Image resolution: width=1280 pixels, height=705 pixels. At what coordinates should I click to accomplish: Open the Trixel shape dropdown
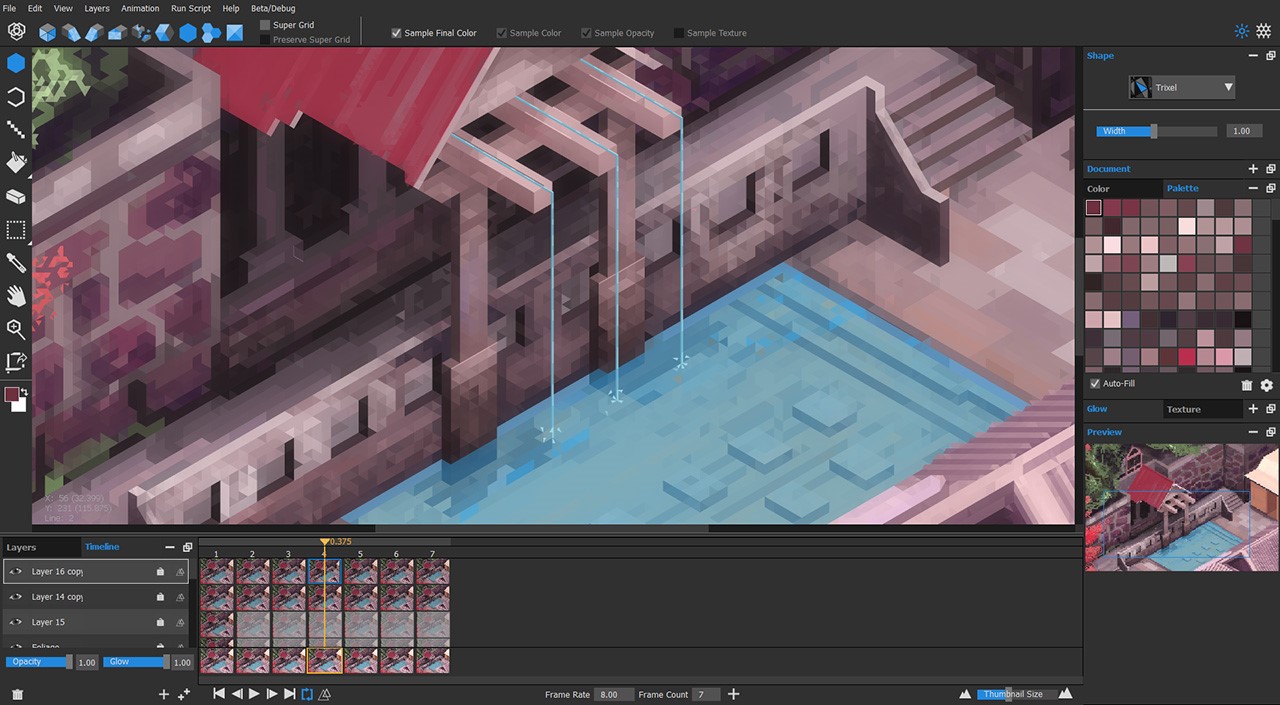point(1182,88)
